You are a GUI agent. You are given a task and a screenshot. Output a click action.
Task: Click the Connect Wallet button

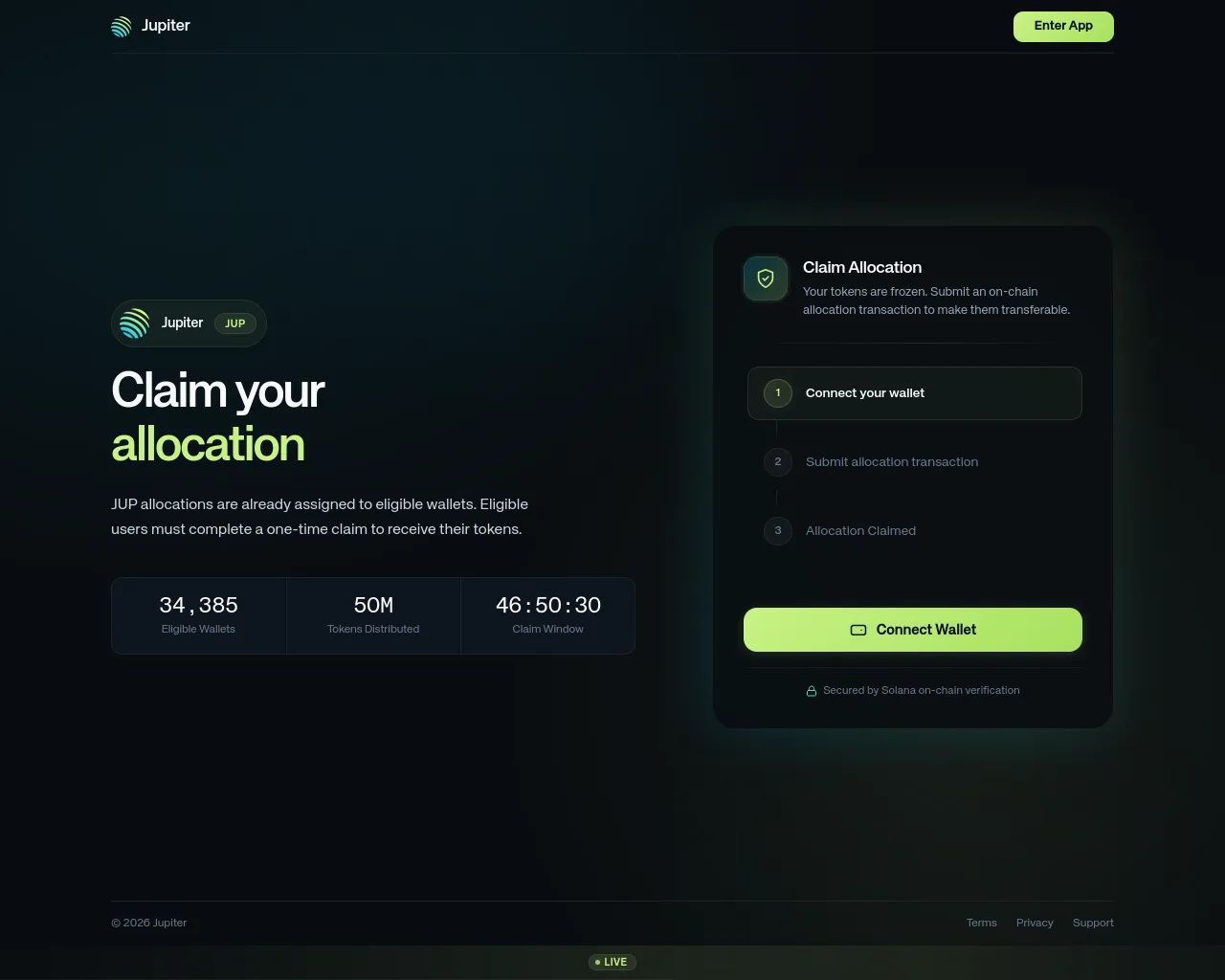point(913,630)
